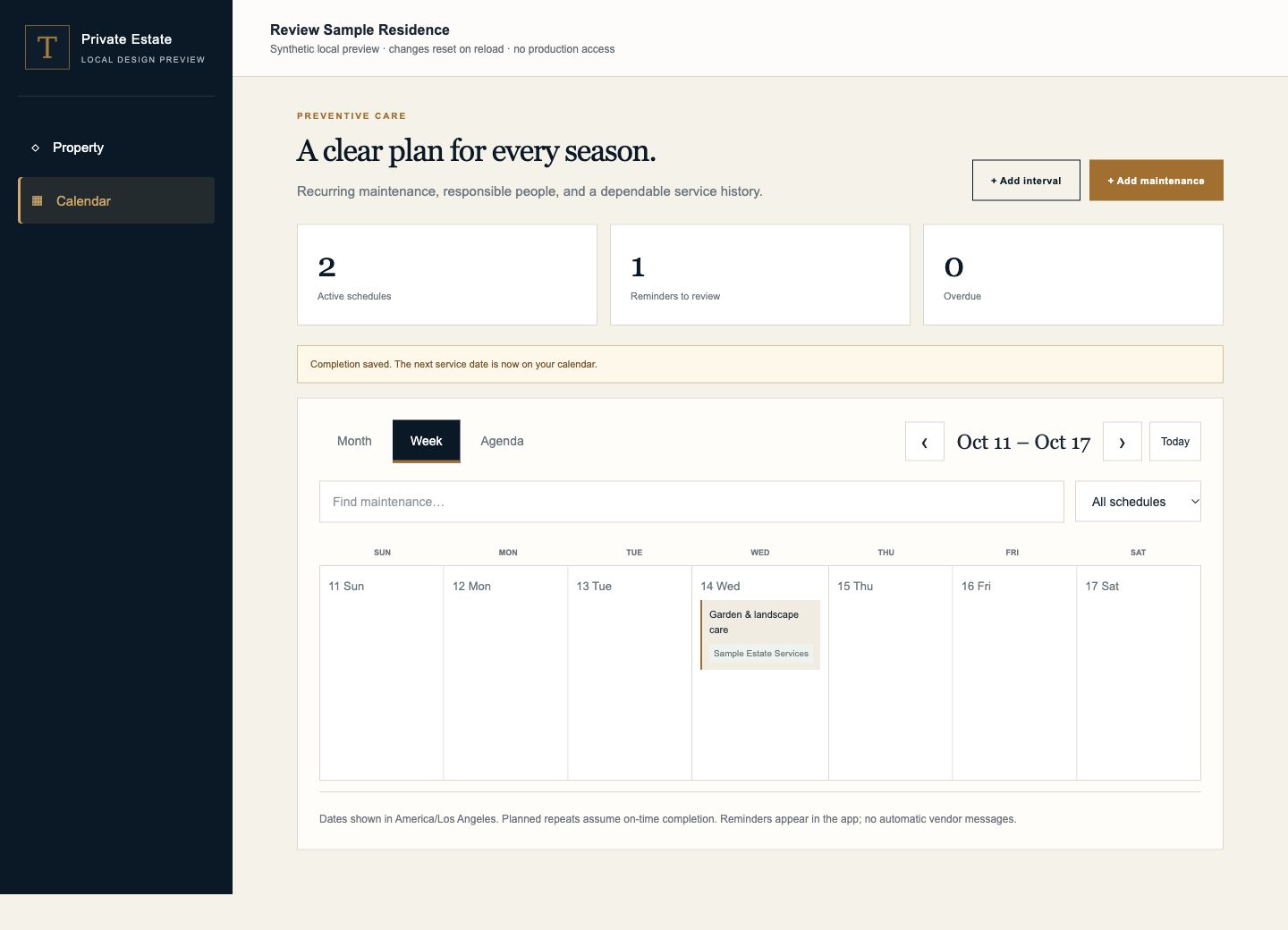Go to previous week arrow
Viewport: 1288px width, 930px height.
click(x=925, y=442)
